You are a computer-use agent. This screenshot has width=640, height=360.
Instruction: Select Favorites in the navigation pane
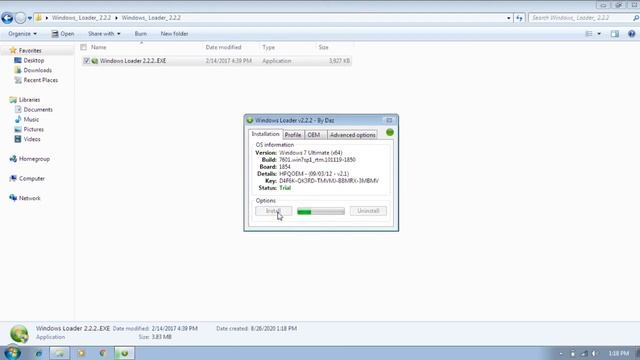click(x=30, y=51)
